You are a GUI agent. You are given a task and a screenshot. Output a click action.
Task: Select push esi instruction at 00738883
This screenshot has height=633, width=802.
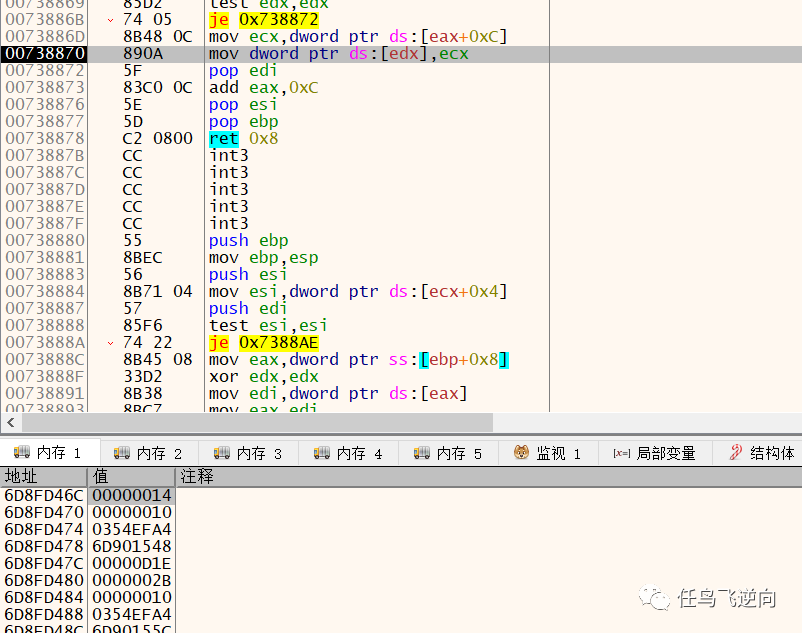(x=249, y=275)
